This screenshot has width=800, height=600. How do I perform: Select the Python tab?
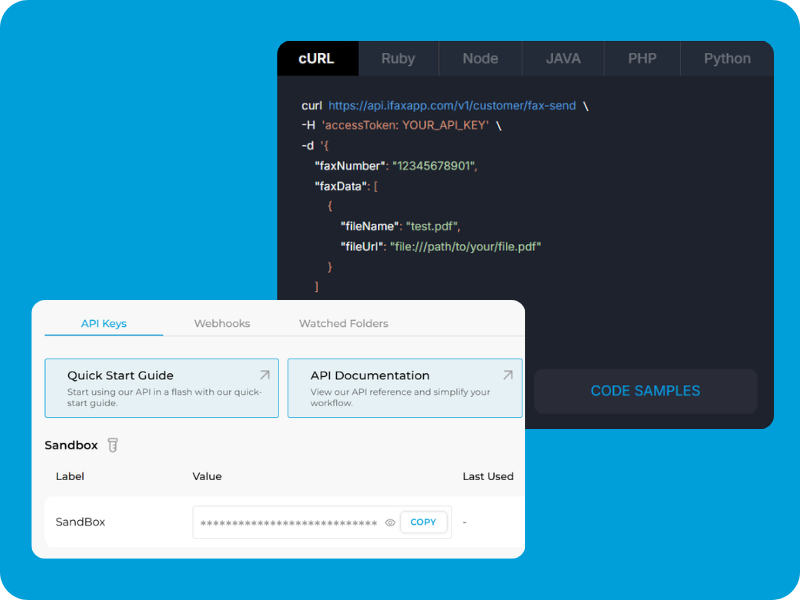coord(727,58)
